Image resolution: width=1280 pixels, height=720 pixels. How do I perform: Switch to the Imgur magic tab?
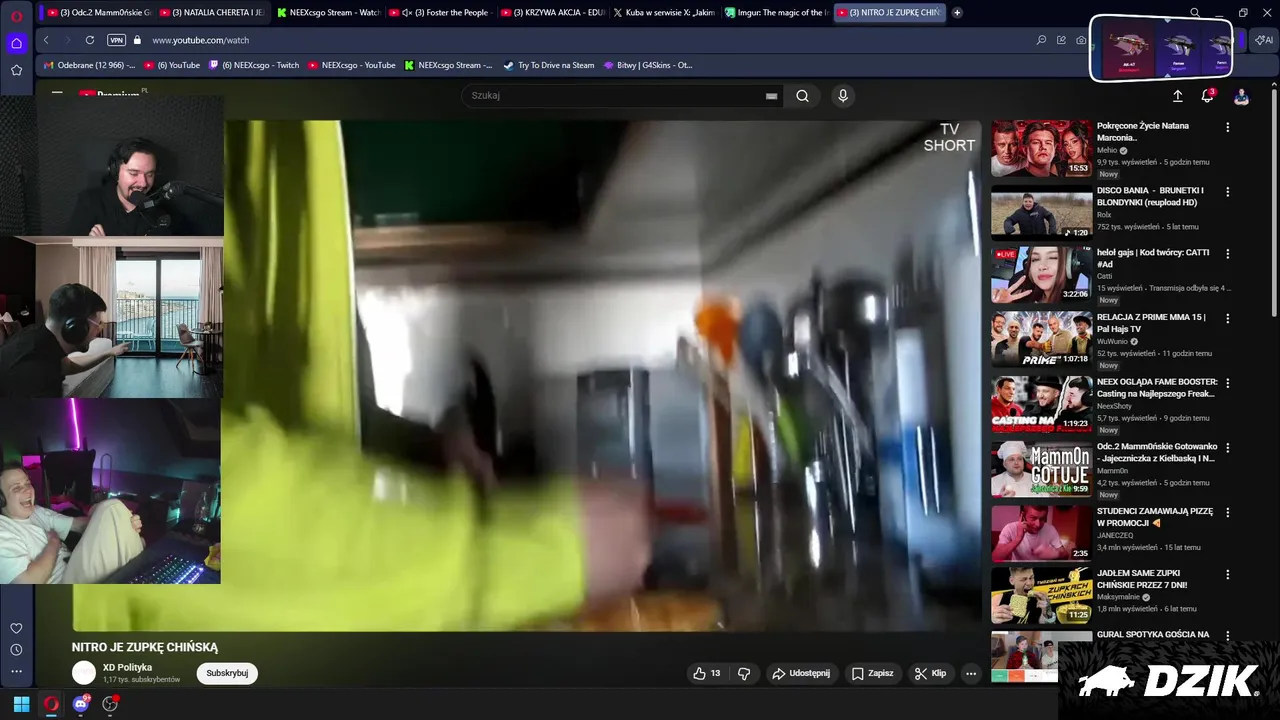[x=777, y=13]
